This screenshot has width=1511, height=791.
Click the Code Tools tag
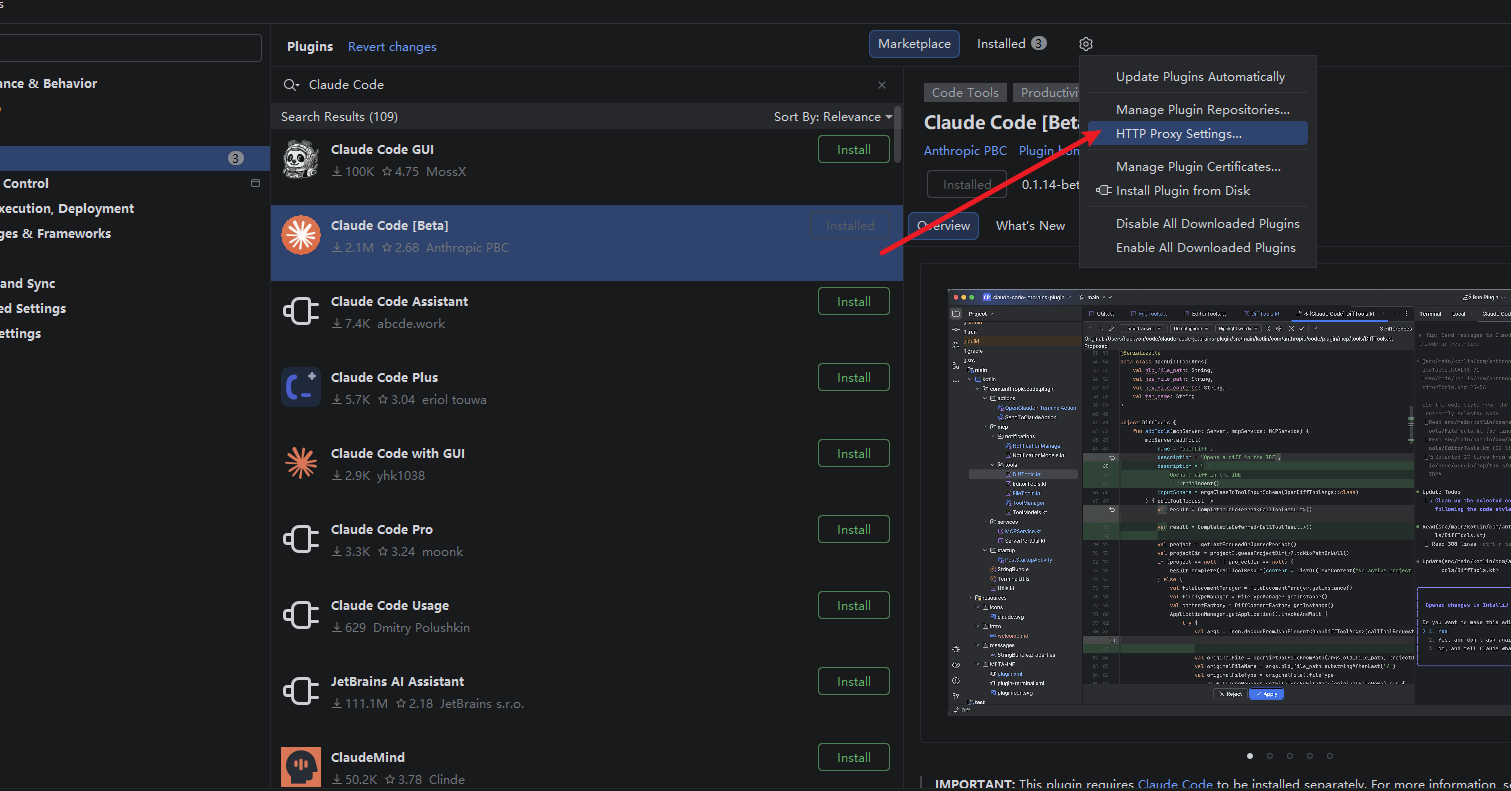(x=965, y=93)
